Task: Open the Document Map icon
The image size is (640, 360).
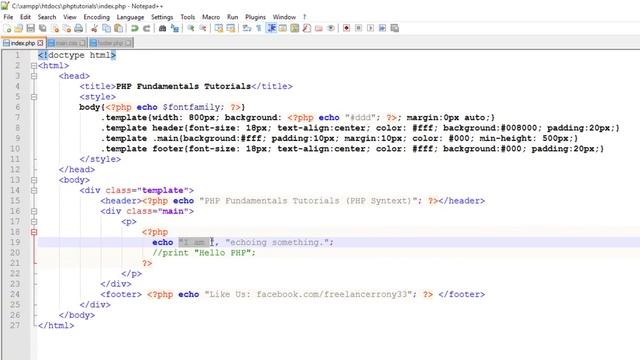Action: (x=295, y=28)
